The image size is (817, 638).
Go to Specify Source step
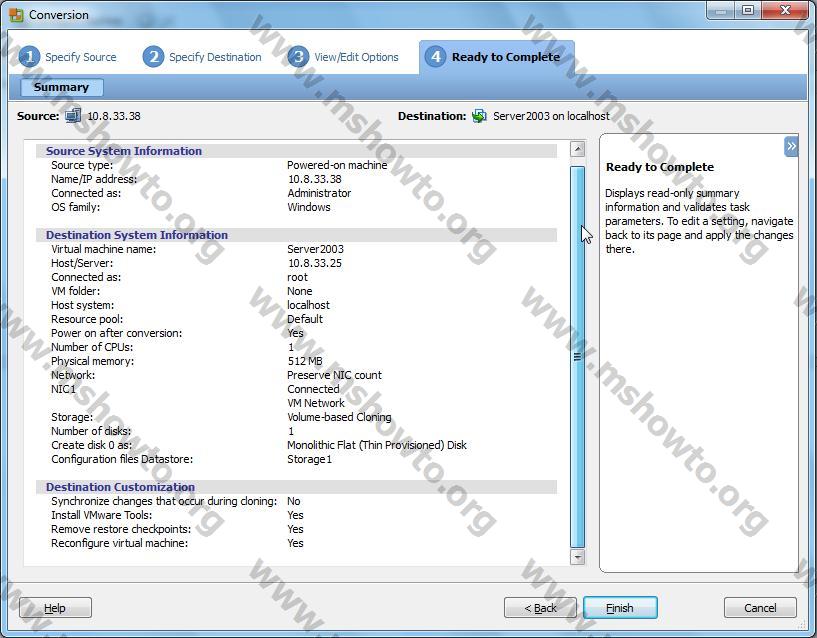point(81,57)
